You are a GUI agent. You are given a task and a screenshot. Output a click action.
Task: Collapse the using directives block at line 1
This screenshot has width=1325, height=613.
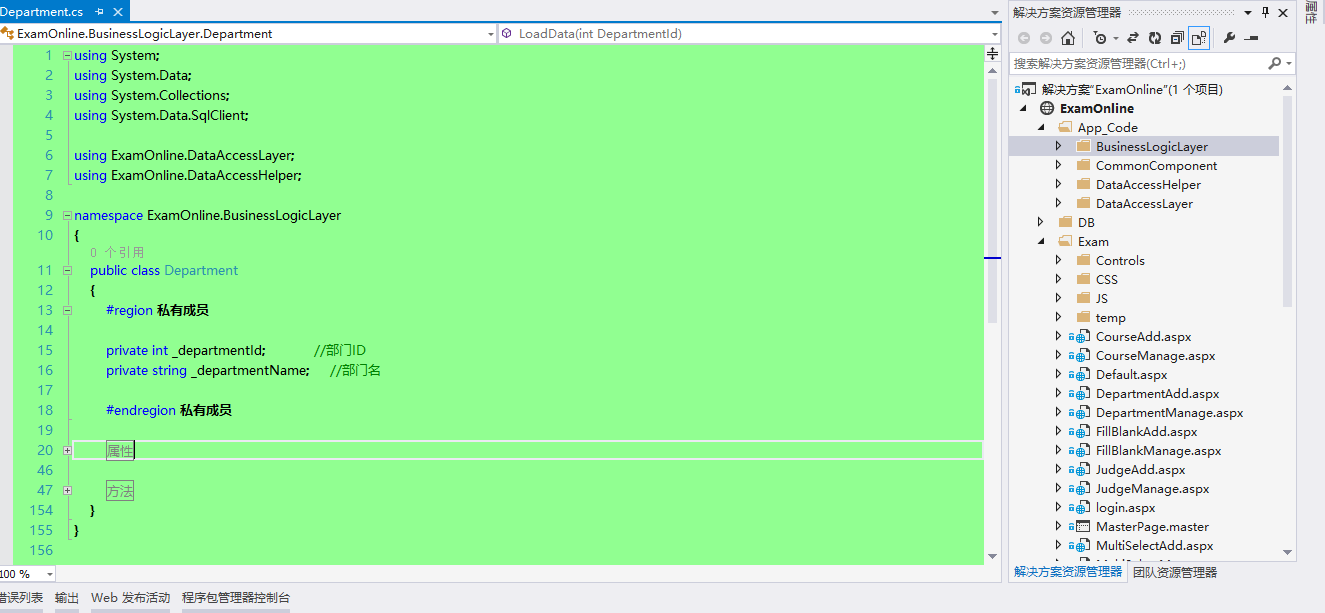pyautogui.click(x=67, y=55)
